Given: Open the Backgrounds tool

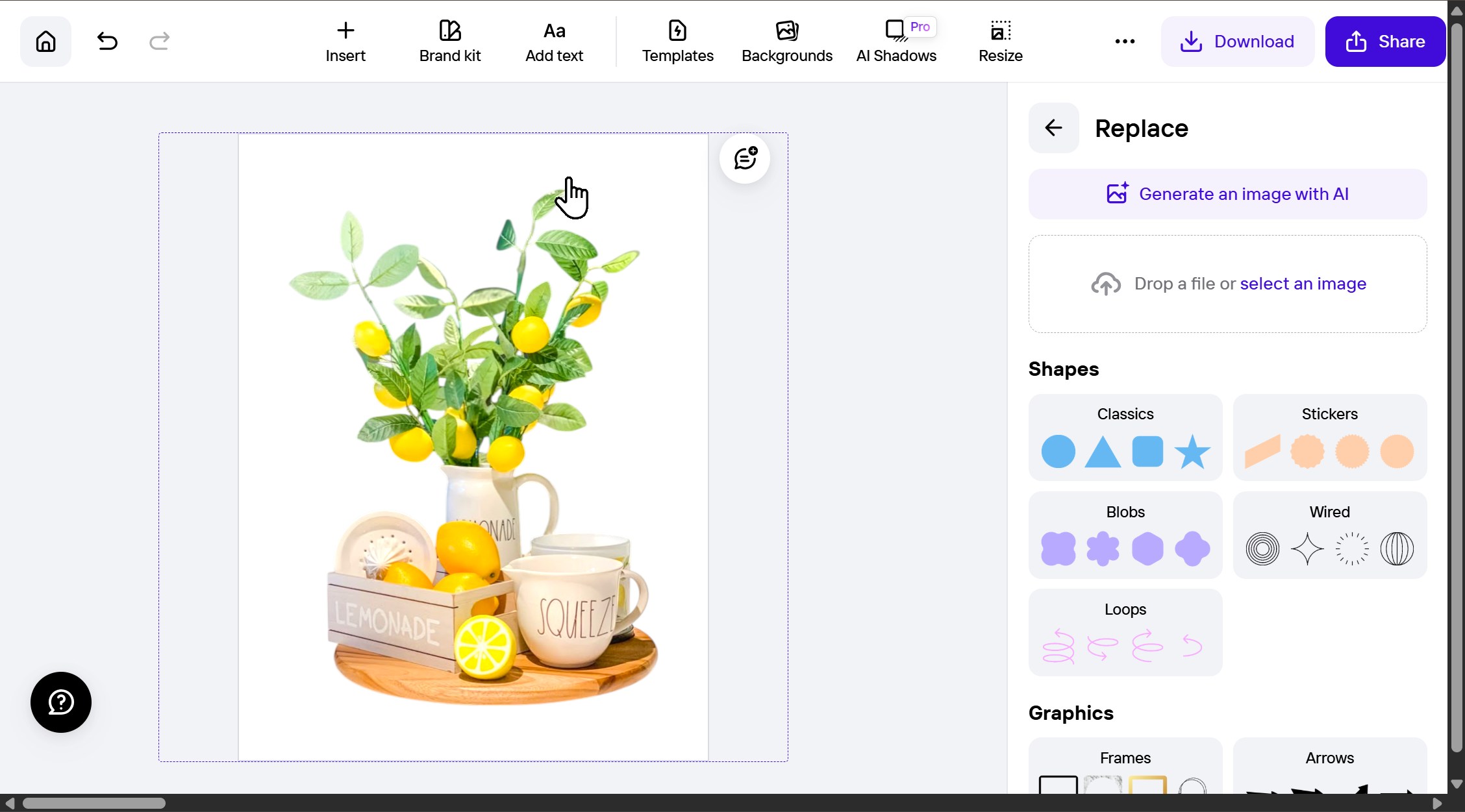Looking at the screenshot, I should [x=787, y=42].
